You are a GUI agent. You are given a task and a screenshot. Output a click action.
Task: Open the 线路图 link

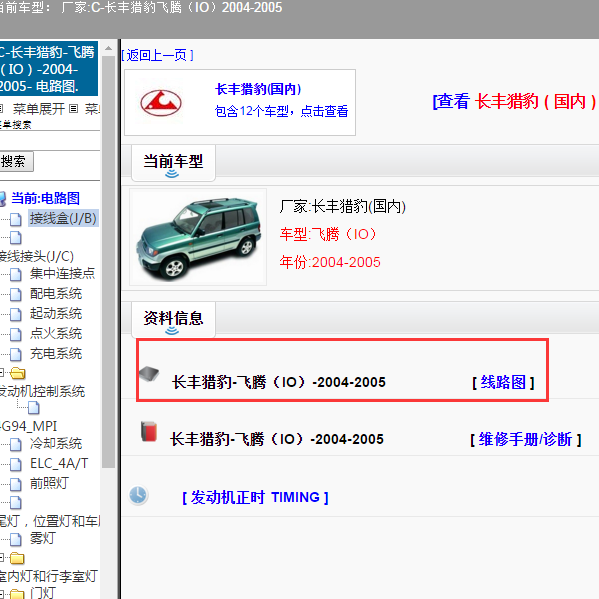[x=503, y=382]
